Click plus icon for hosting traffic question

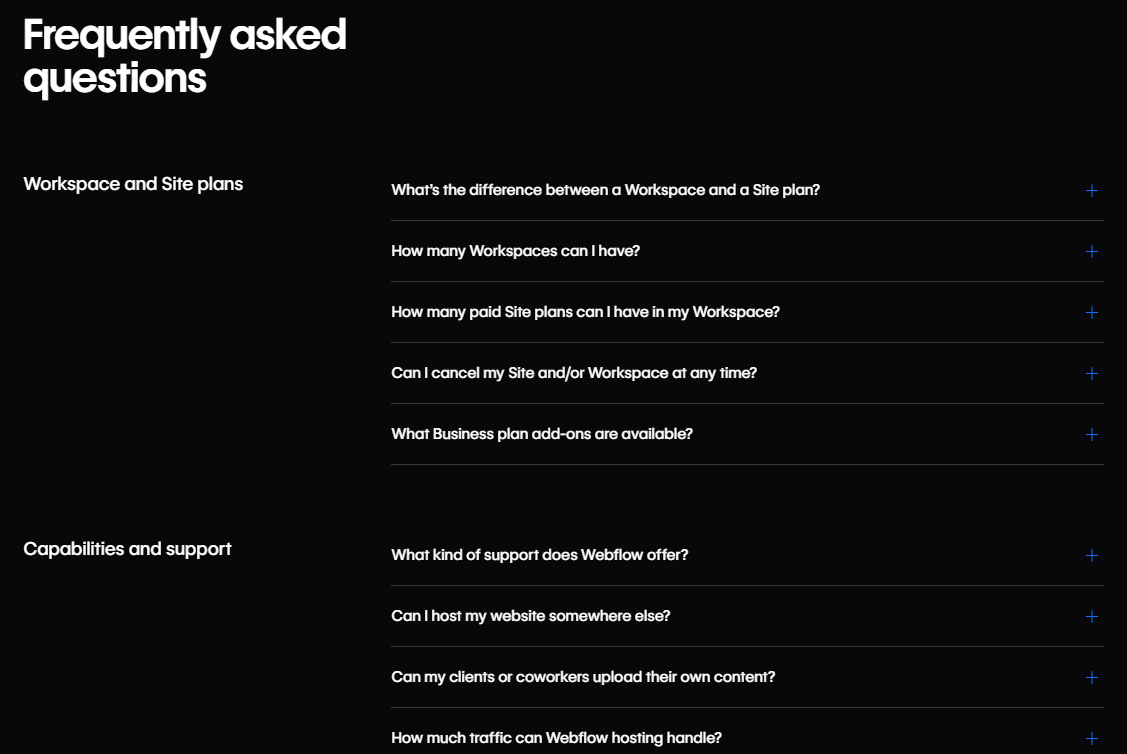click(x=1092, y=738)
